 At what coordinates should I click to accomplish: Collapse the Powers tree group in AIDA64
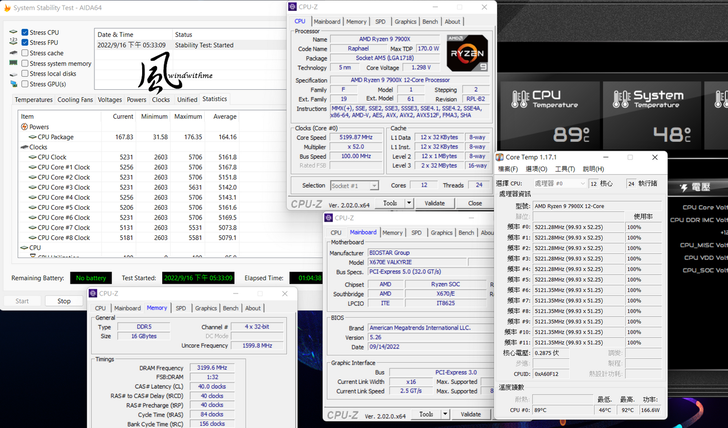pyautogui.click(x=24, y=127)
